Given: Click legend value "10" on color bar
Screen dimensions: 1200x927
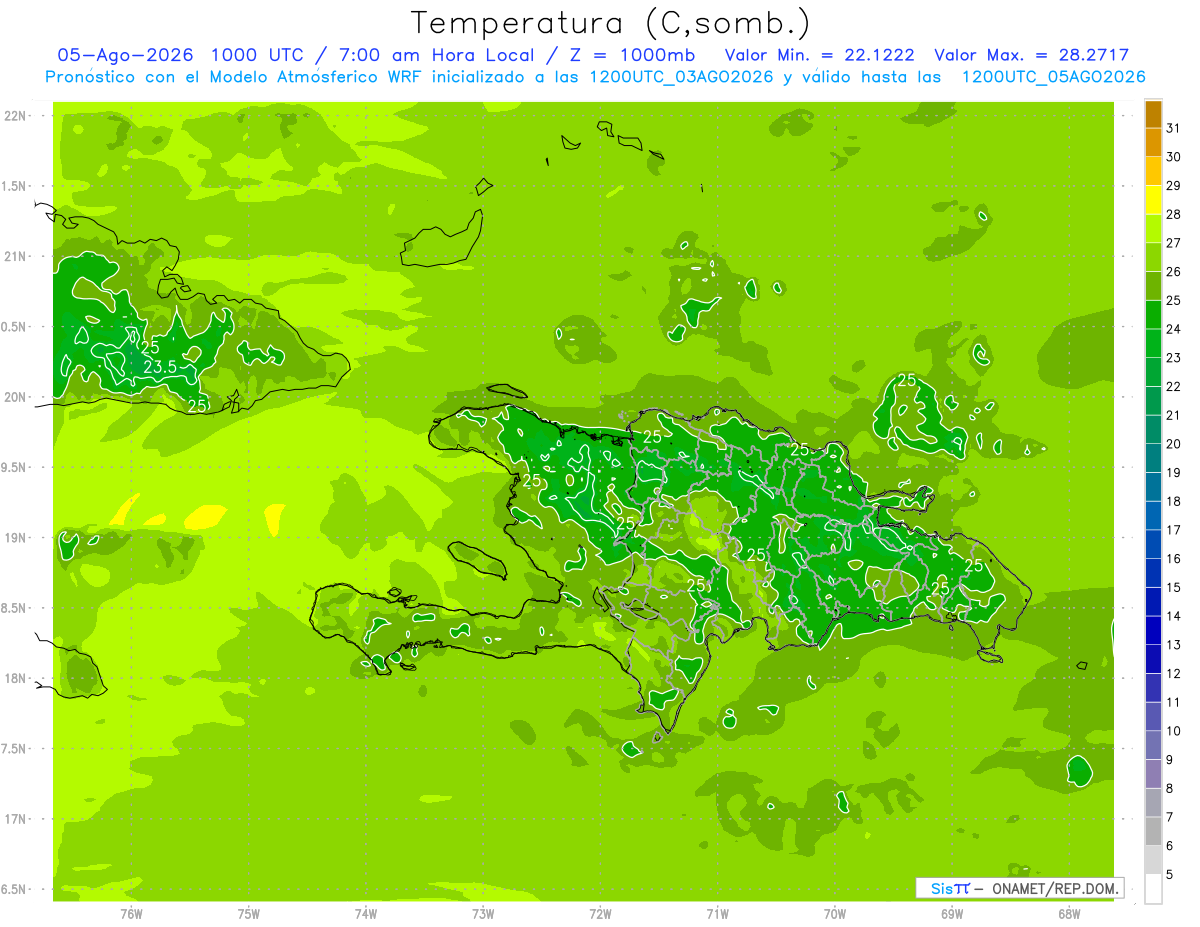Looking at the screenshot, I should coord(1173,731).
